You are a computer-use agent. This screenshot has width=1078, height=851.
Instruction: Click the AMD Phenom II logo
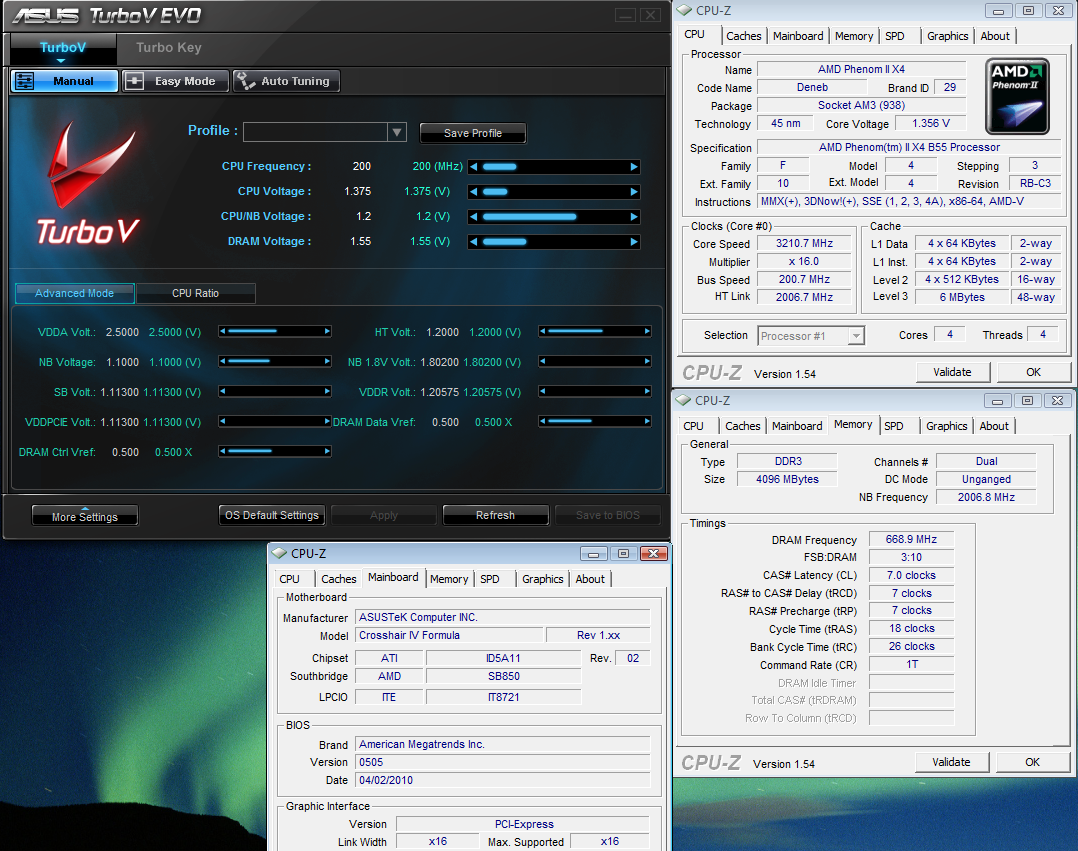tap(1016, 96)
